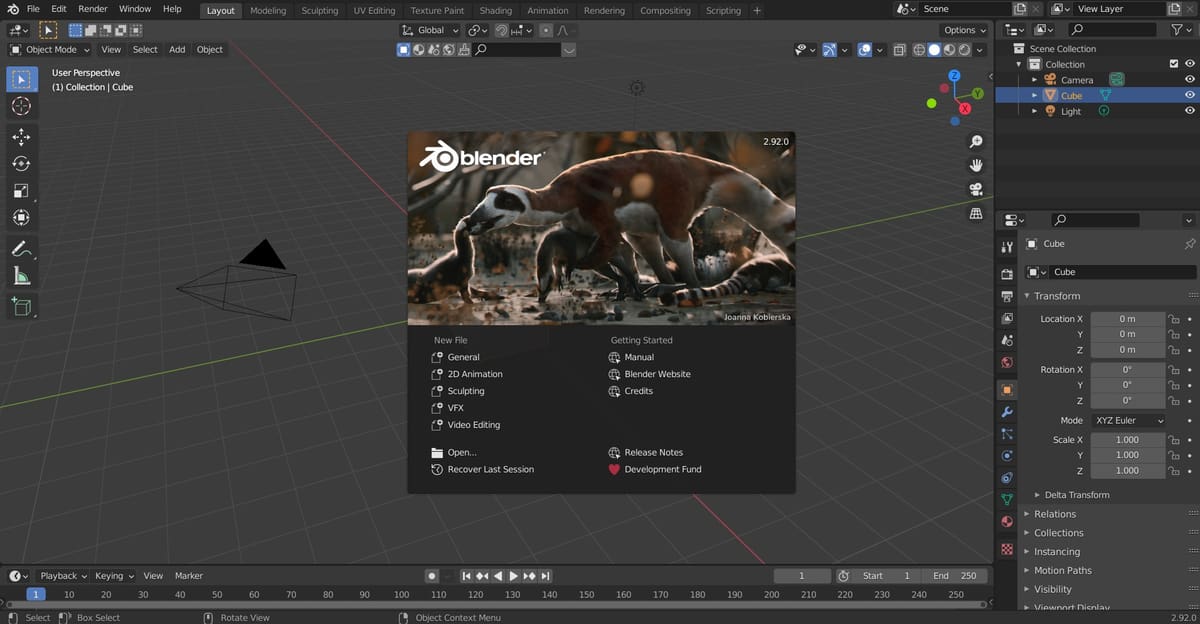This screenshot has height=624, width=1200.
Task: Click the pan view hand icon
Action: 976,165
